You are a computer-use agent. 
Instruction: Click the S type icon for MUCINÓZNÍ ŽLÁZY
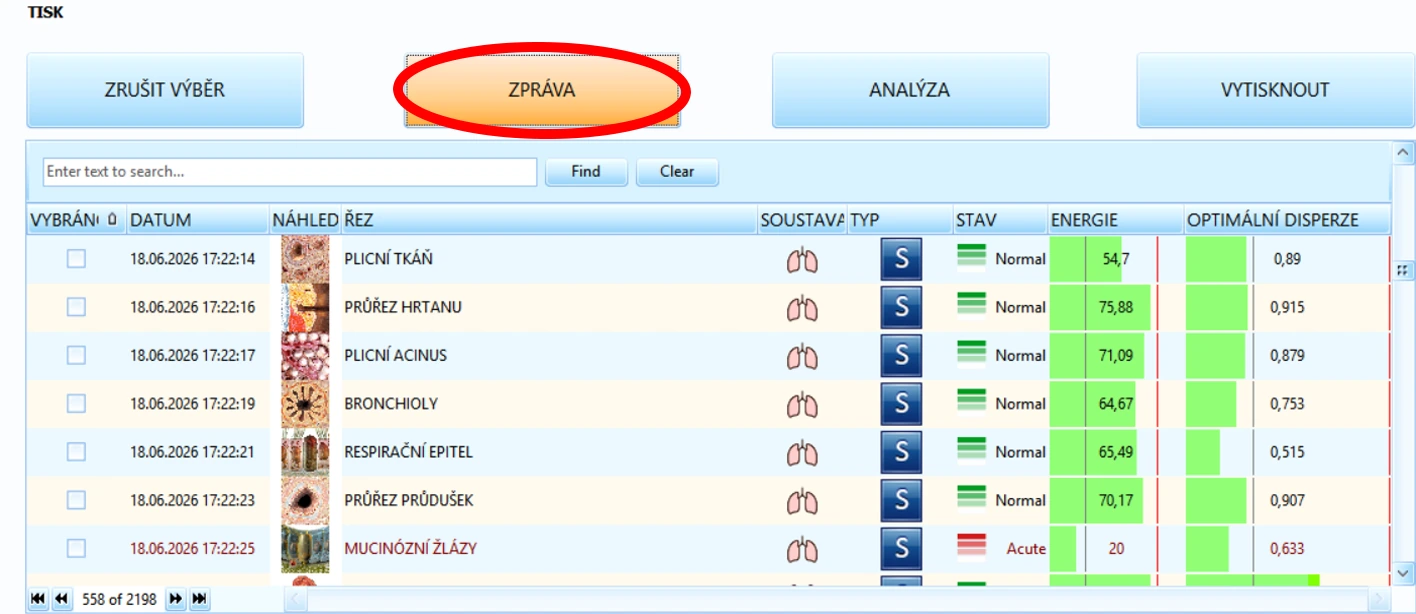pos(901,548)
